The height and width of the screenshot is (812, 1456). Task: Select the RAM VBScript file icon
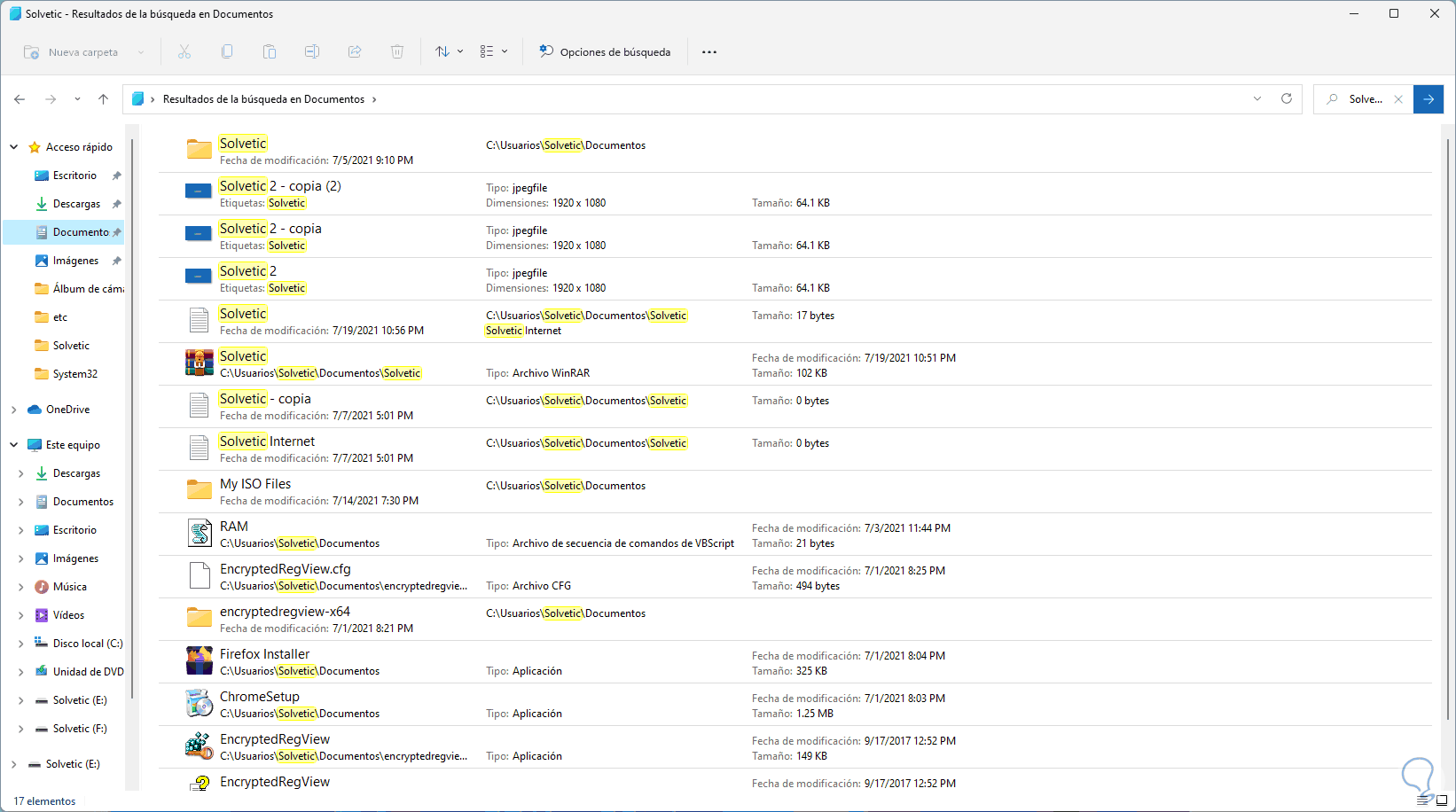200,533
